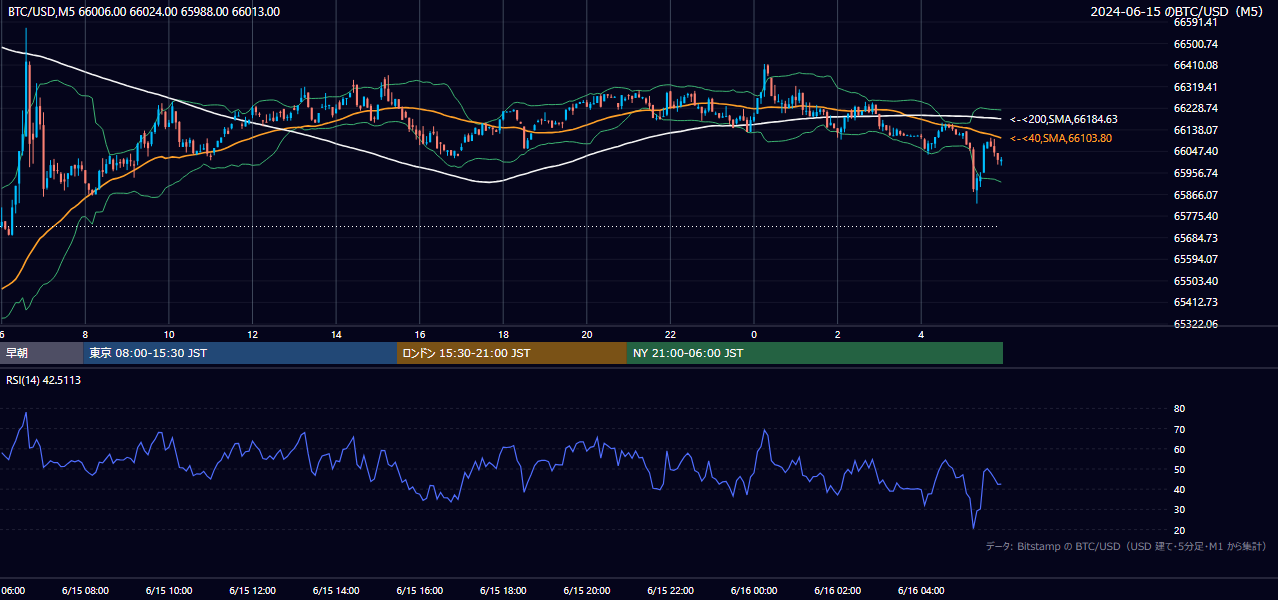1278x600 pixels.
Task: Select the 200 SMA label 66184.63
Action: click(1064, 119)
